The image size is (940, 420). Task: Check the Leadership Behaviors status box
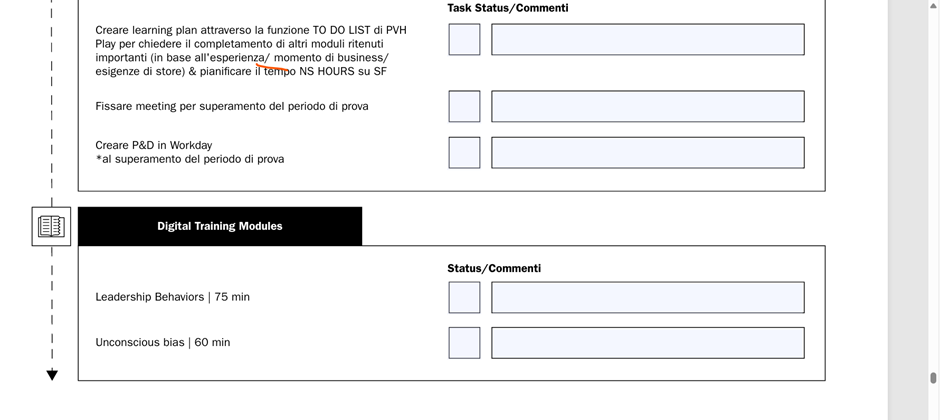[464, 297]
